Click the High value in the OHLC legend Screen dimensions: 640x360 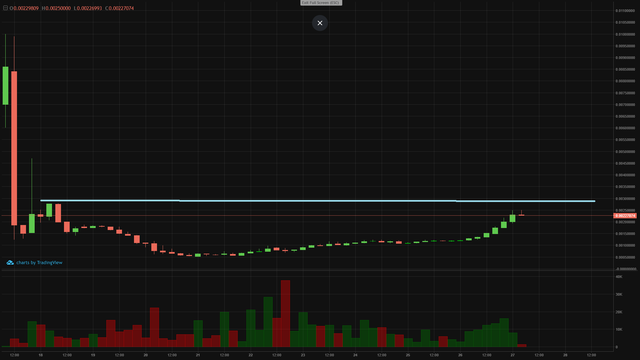pos(56,8)
